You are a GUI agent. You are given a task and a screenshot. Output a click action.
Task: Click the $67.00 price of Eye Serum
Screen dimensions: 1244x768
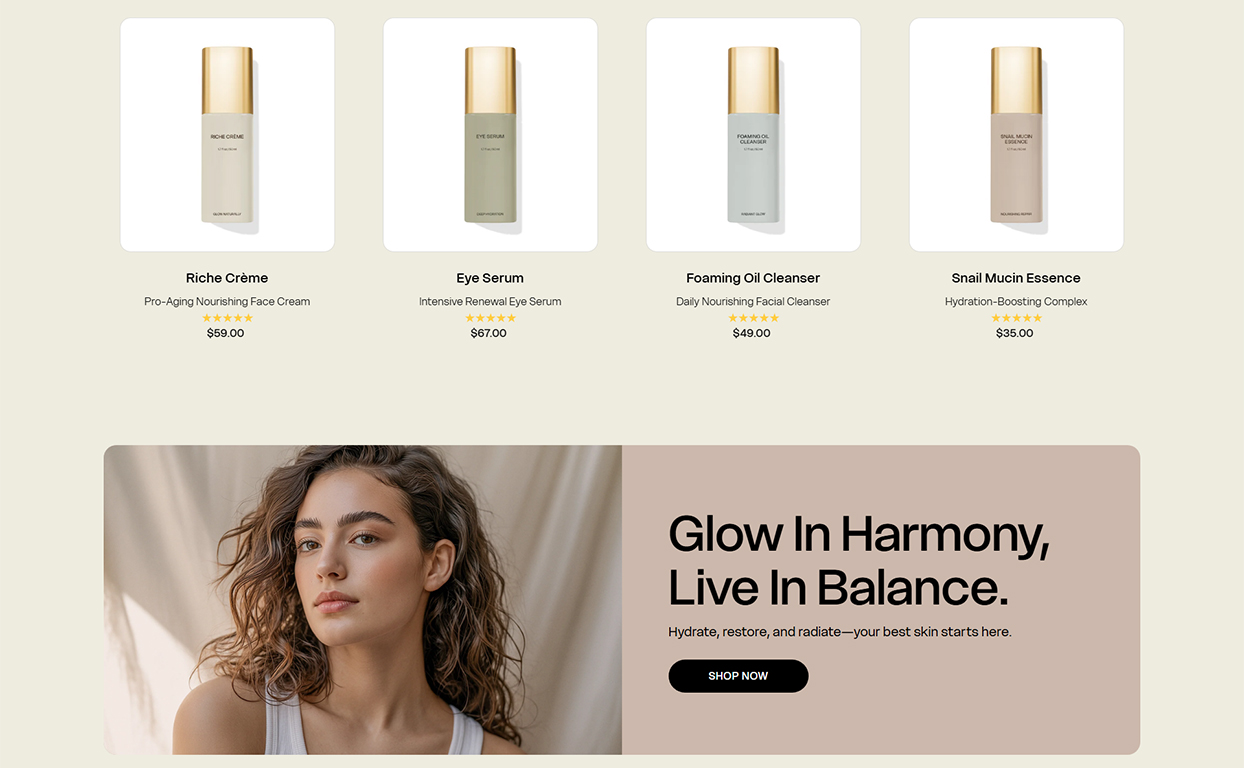point(489,333)
